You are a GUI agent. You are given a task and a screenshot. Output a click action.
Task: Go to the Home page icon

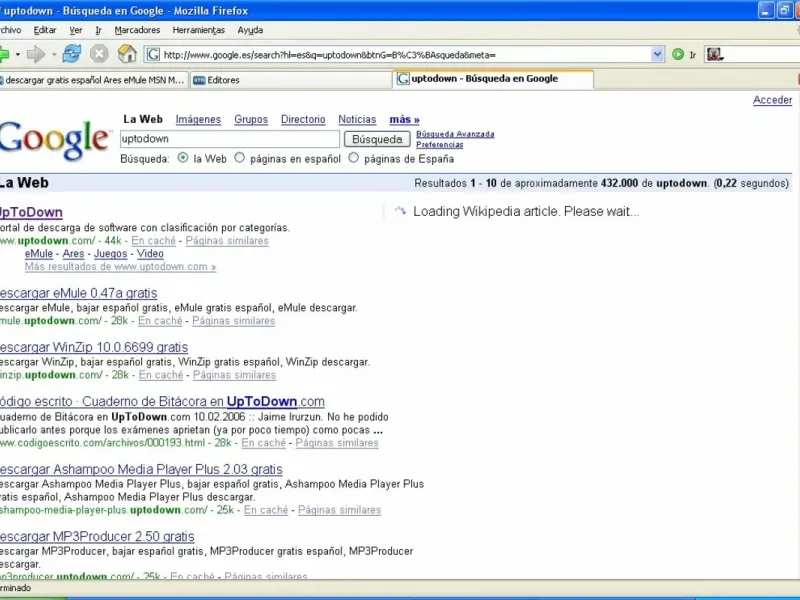tap(127, 54)
